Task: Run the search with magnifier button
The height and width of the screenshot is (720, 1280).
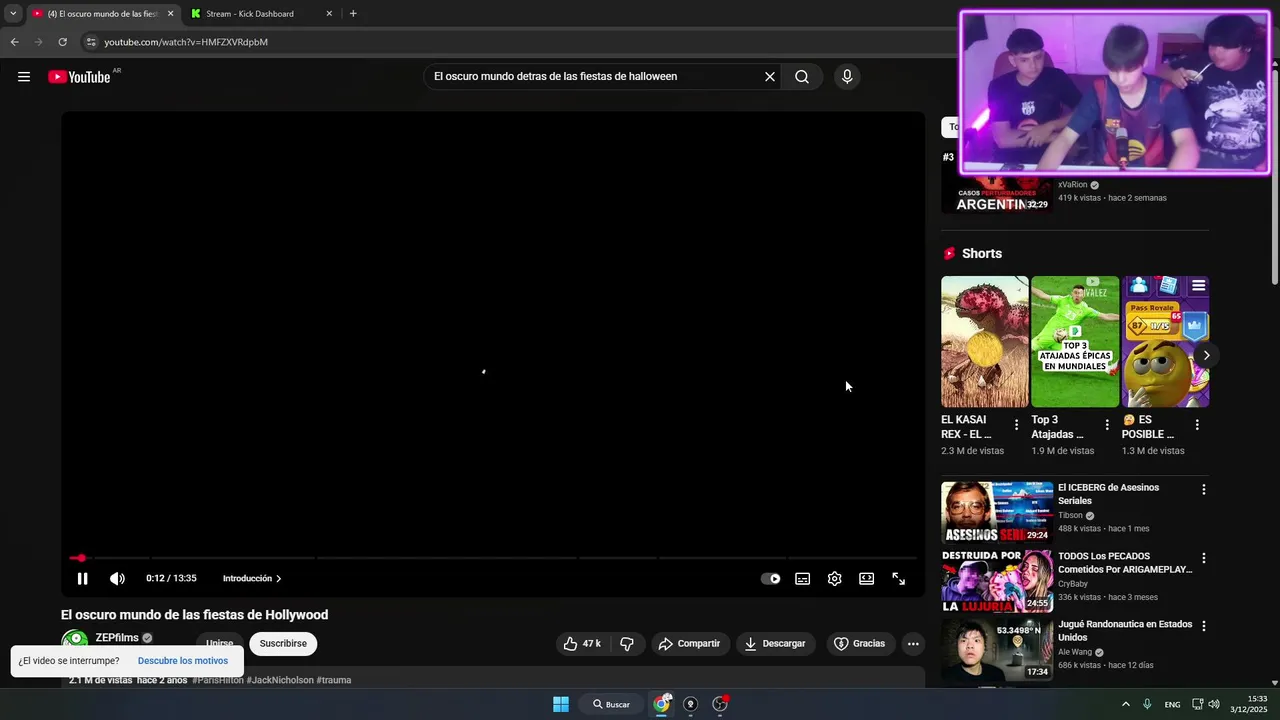Action: pyautogui.click(x=802, y=77)
